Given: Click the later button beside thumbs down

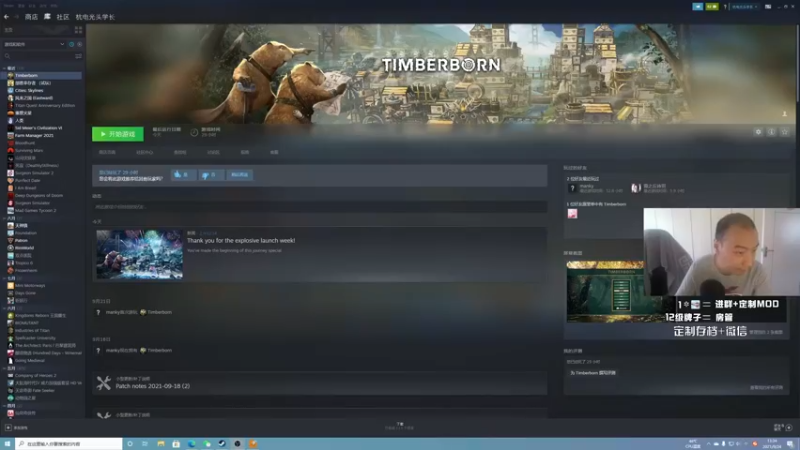Looking at the screenshot, I should [239, 175].
